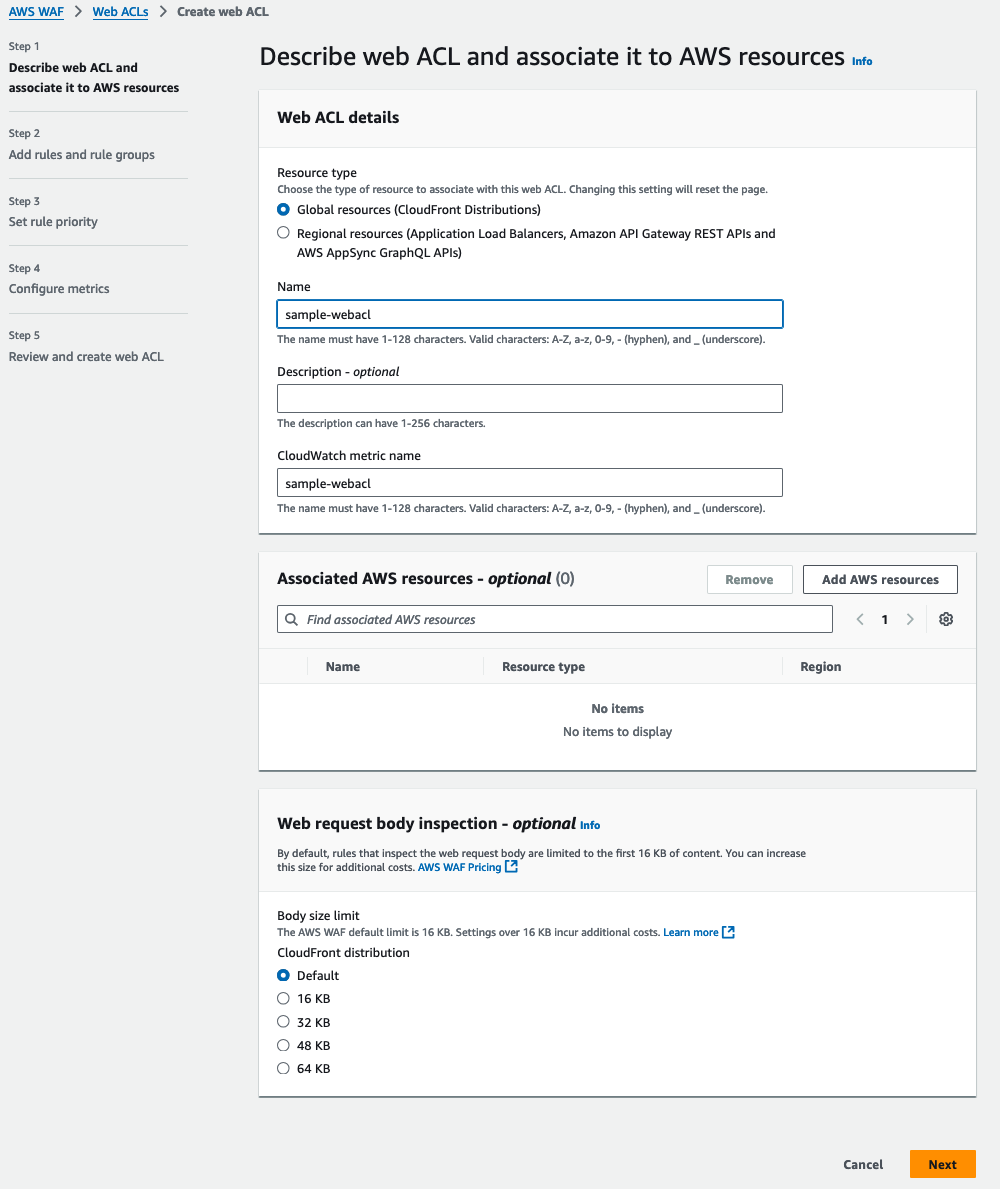This screenshot has width=1000, height=1189.
Task: Click the previous page arrow in pagination
Action: 860,619
